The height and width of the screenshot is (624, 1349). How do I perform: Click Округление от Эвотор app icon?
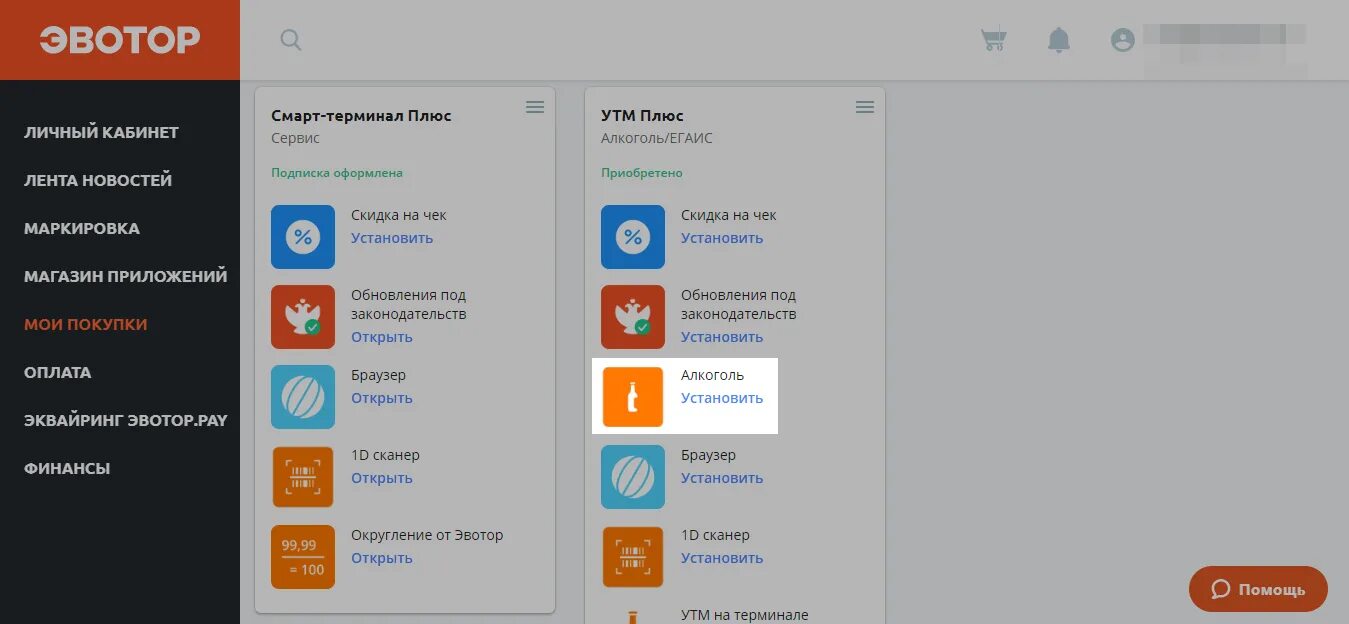[303, 557]
